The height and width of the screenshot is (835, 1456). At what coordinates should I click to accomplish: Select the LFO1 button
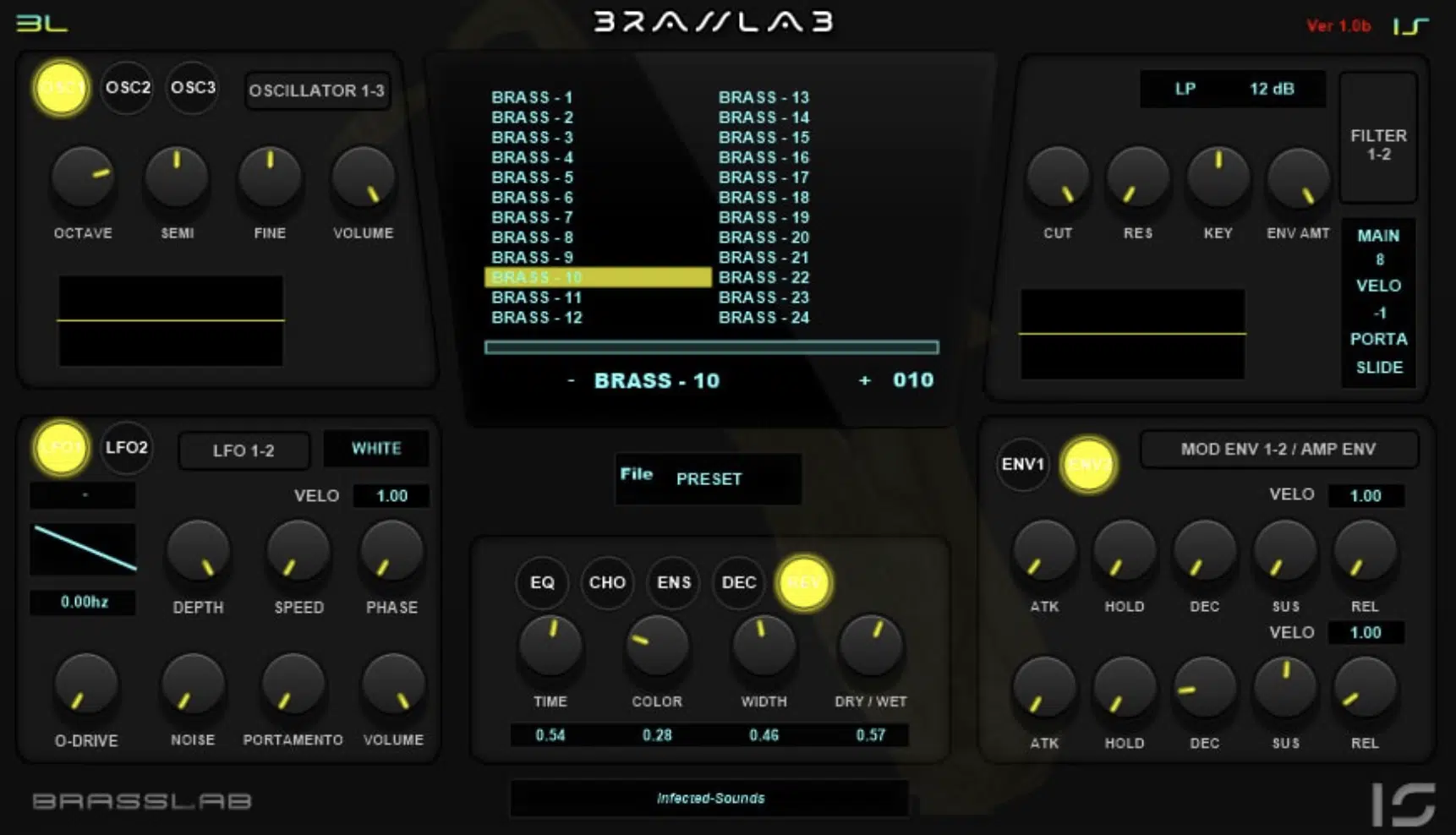point(61,447)
